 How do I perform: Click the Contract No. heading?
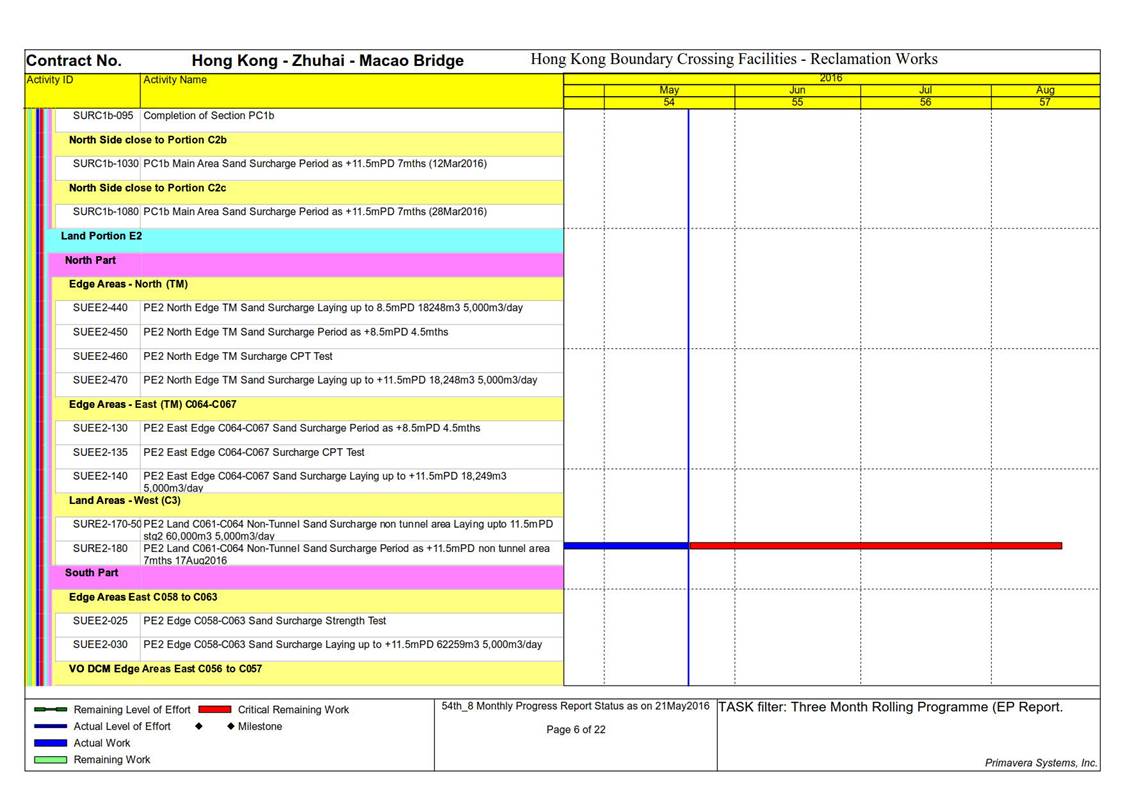click(x=74, y=61)
